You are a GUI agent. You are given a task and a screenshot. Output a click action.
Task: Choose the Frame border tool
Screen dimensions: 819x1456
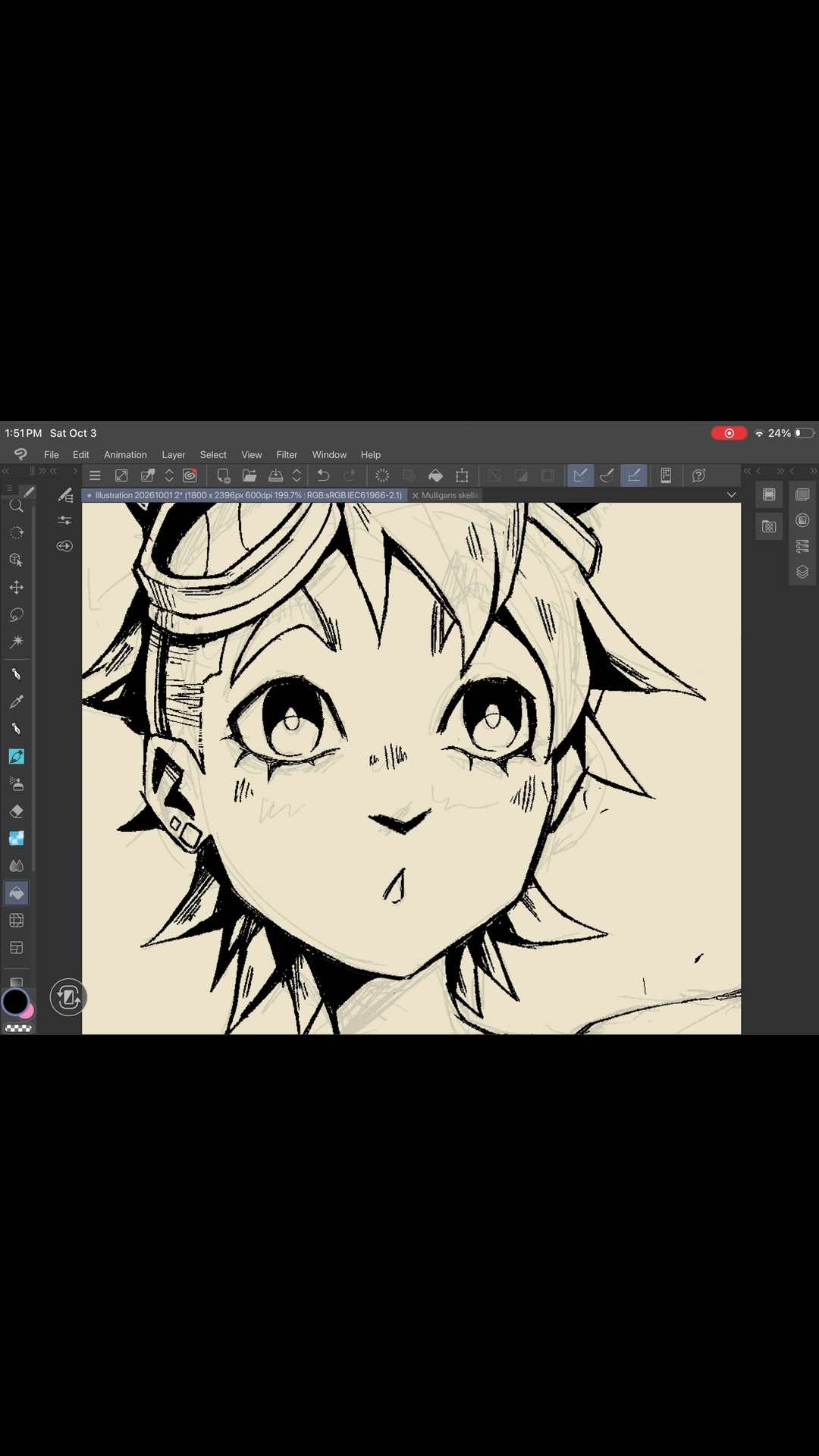click(x=16, y=948)
